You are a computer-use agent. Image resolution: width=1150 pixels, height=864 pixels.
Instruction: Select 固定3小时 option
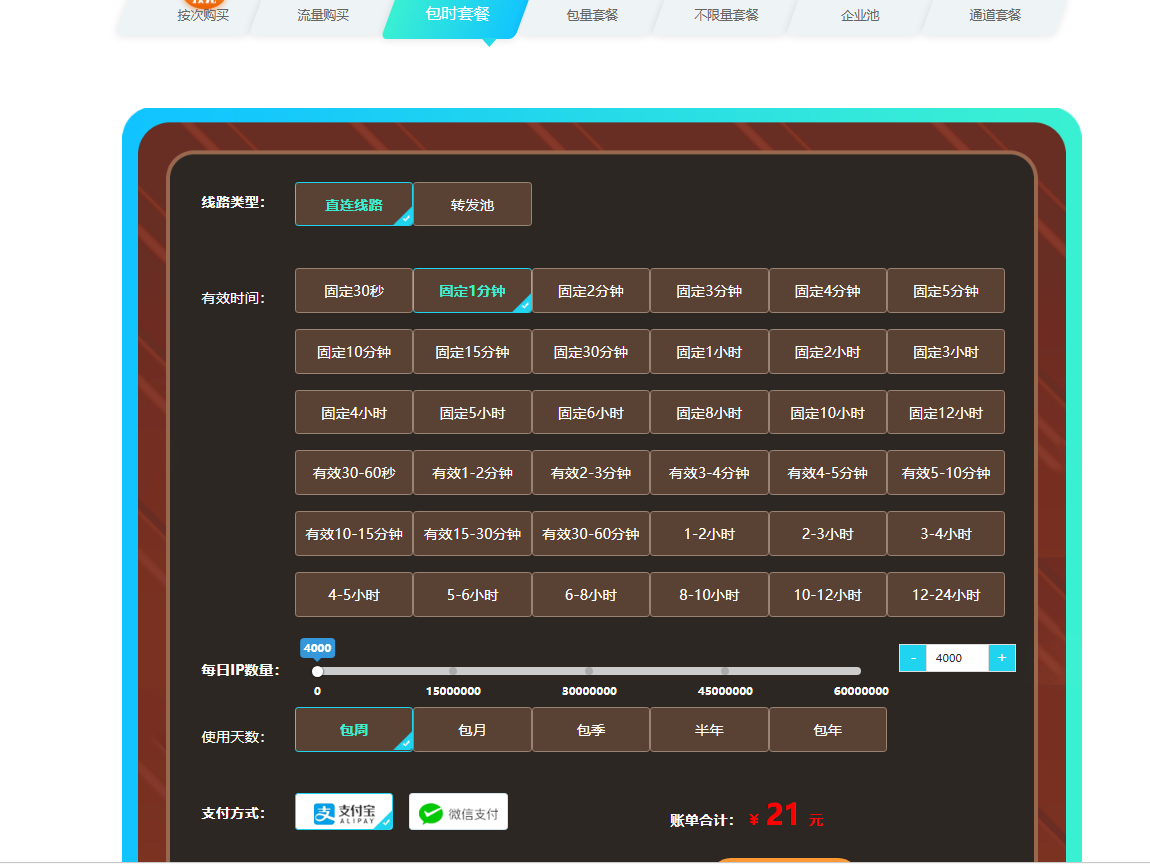tap(946, 352)
